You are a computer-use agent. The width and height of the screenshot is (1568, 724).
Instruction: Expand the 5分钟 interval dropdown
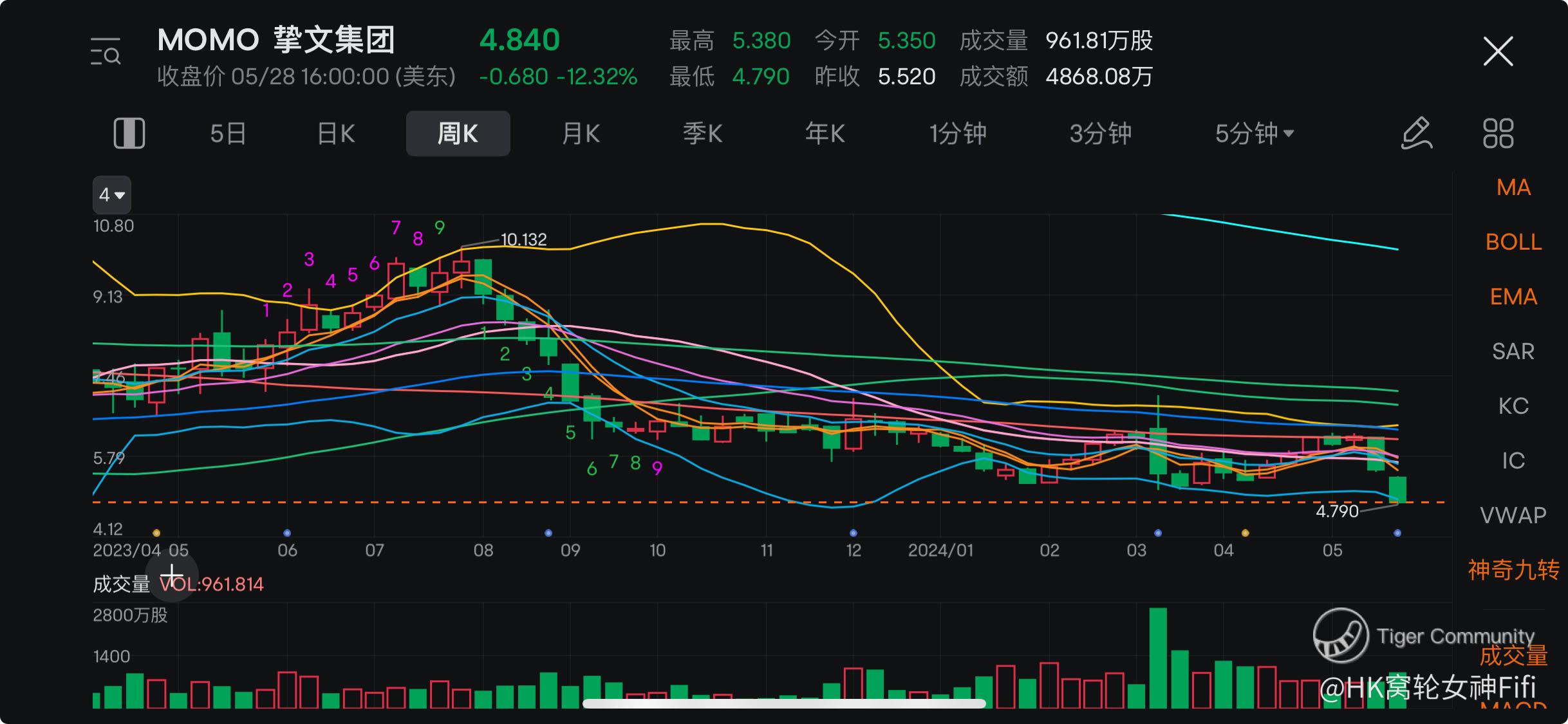coord(1254,133)
